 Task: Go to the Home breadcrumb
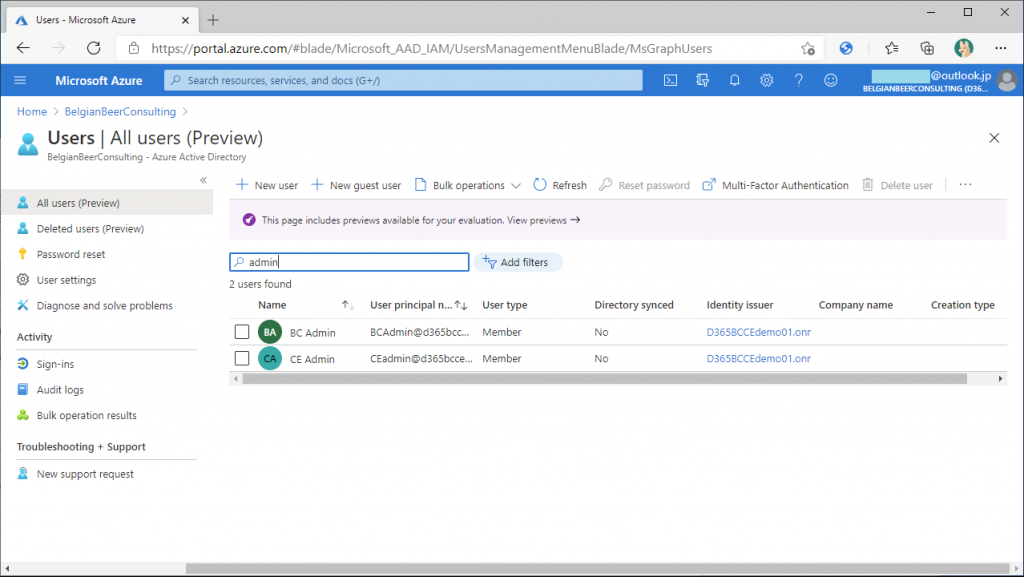pos(32,112)
